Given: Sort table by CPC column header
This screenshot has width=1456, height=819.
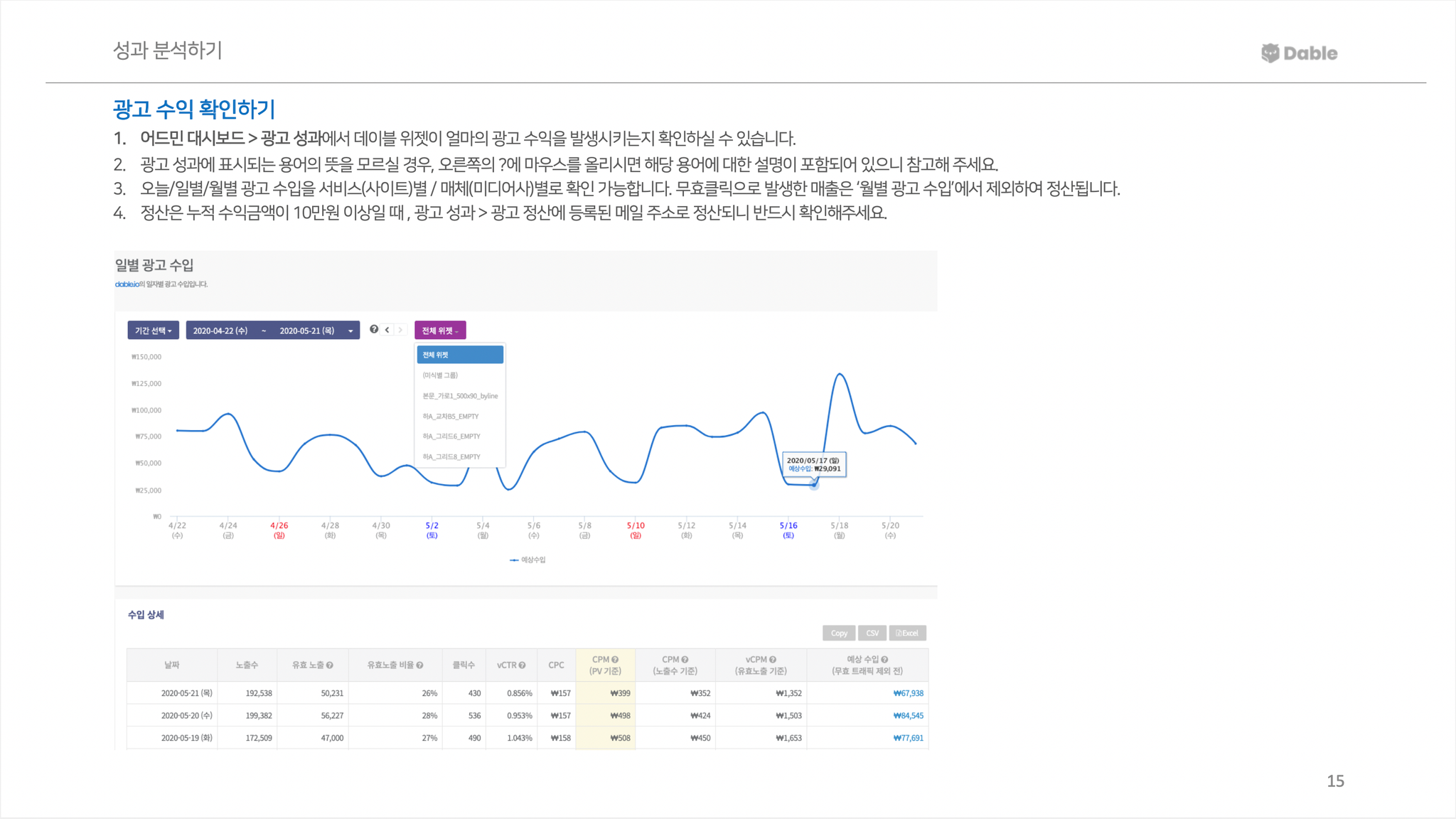Looking at the screenshot, I should tap(556, 665).
